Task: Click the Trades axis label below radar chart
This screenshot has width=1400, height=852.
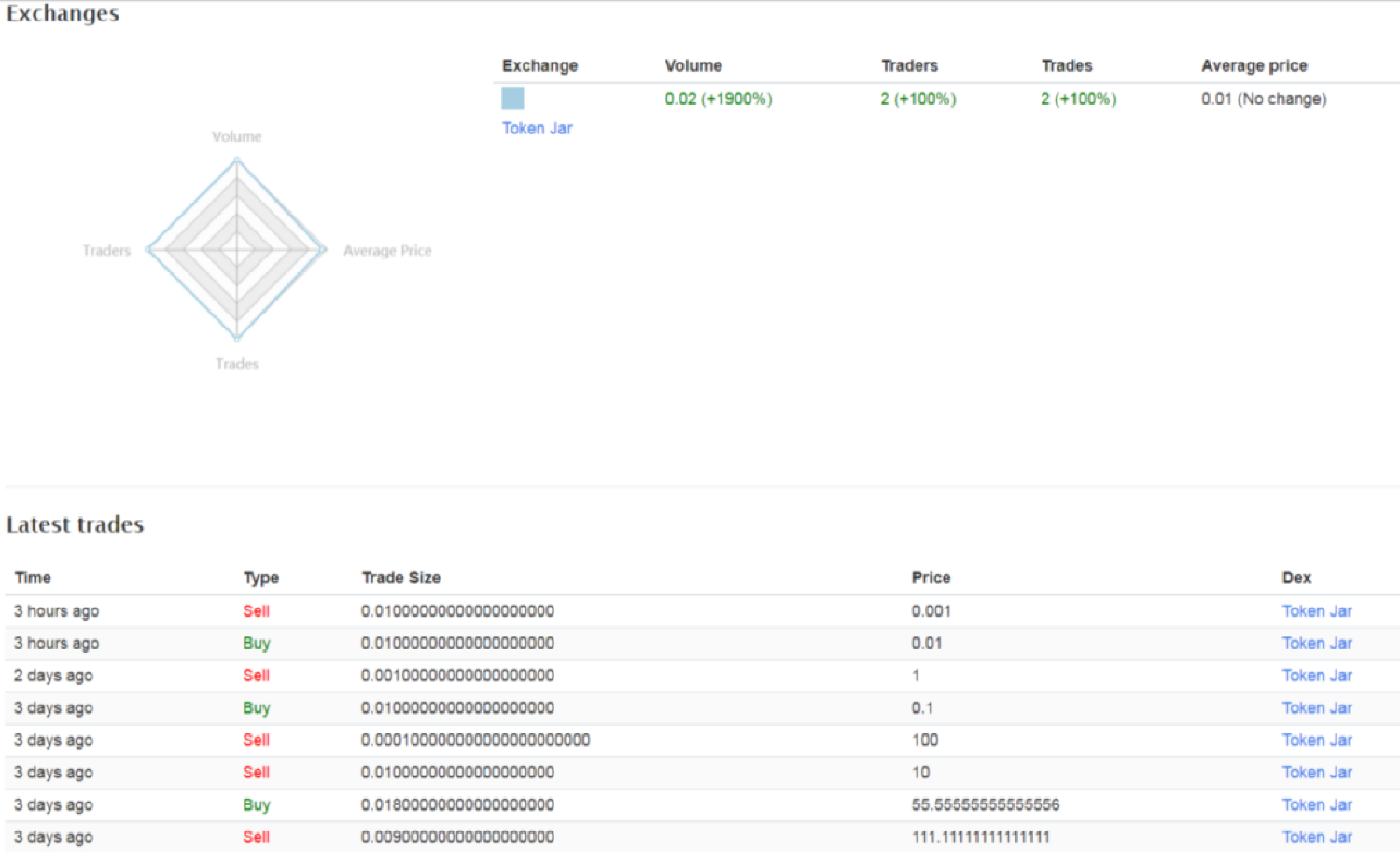Action: pyautogui.click(x=236, y=364)
